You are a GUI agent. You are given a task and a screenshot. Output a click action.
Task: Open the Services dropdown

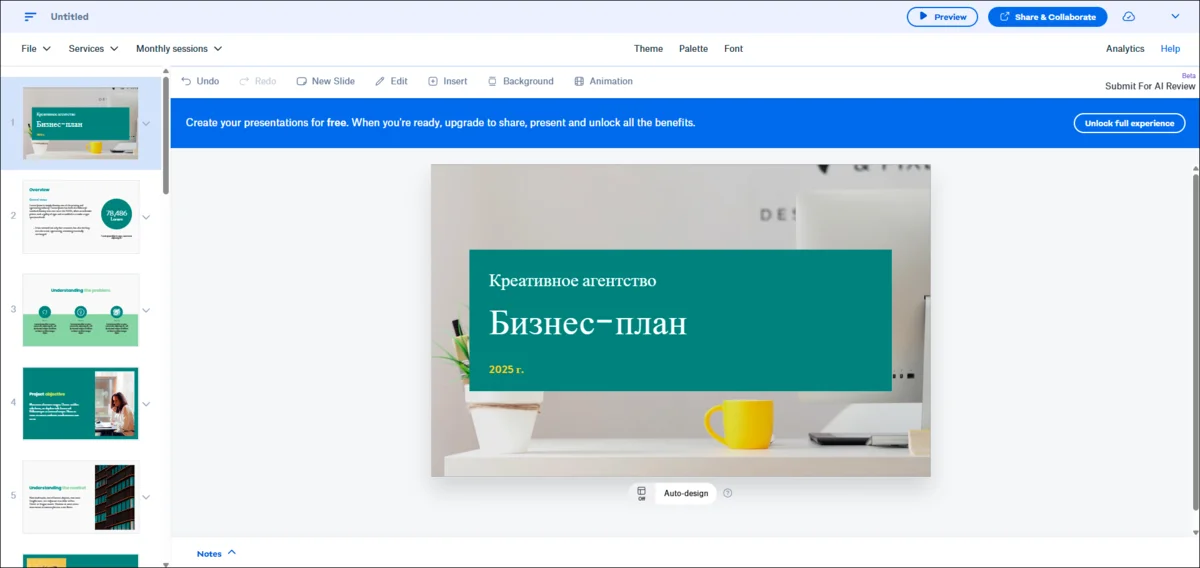(93, 48)
